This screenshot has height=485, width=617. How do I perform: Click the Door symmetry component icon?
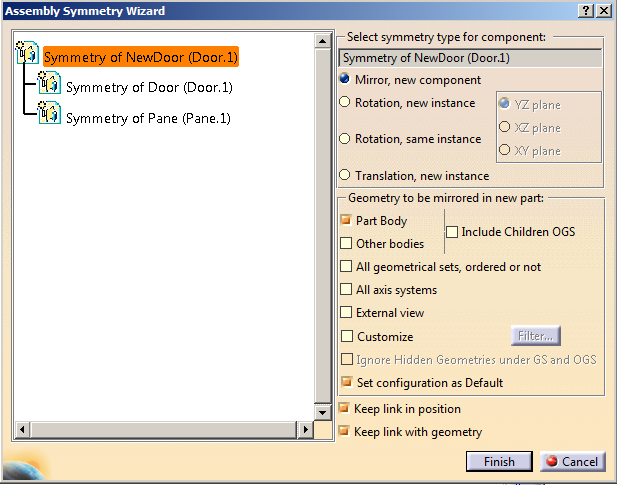click(49, 86)
